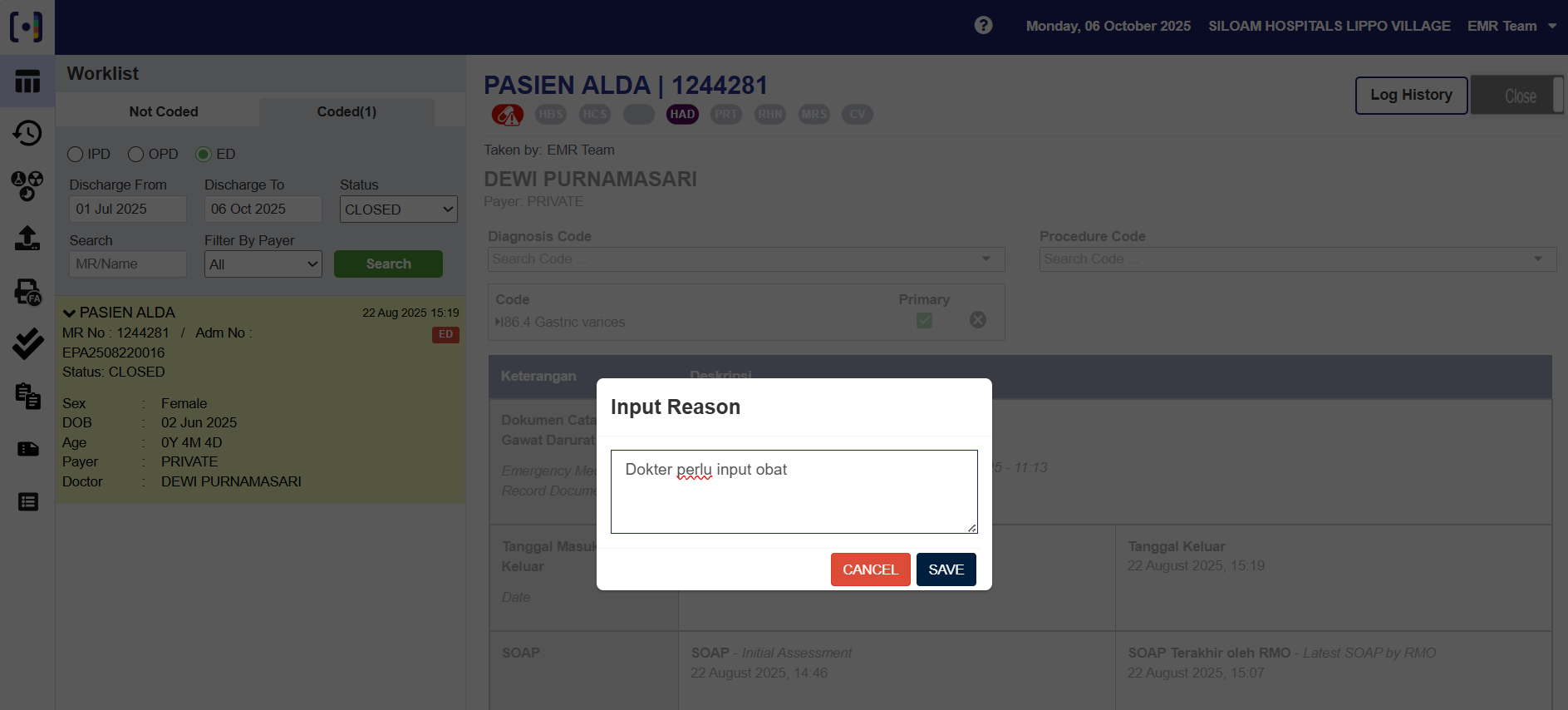Screen dimensions: 1568x710
Task: Click SAVE in the Input Reason dialog
Action: click(946, 569)
